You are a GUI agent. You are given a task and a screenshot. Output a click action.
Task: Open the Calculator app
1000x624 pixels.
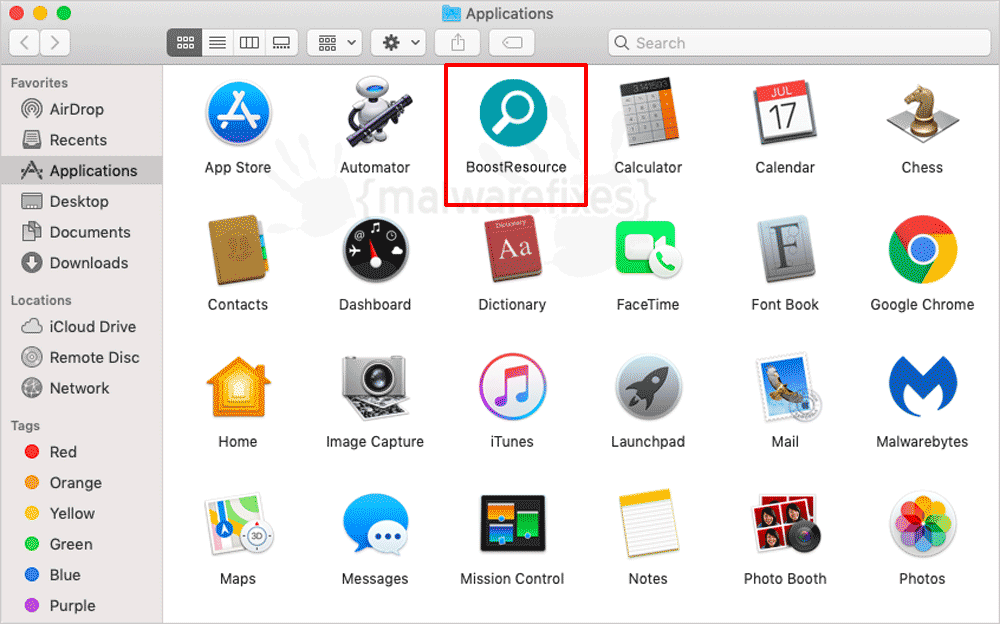pyautogui.click(x=649, y=112)
